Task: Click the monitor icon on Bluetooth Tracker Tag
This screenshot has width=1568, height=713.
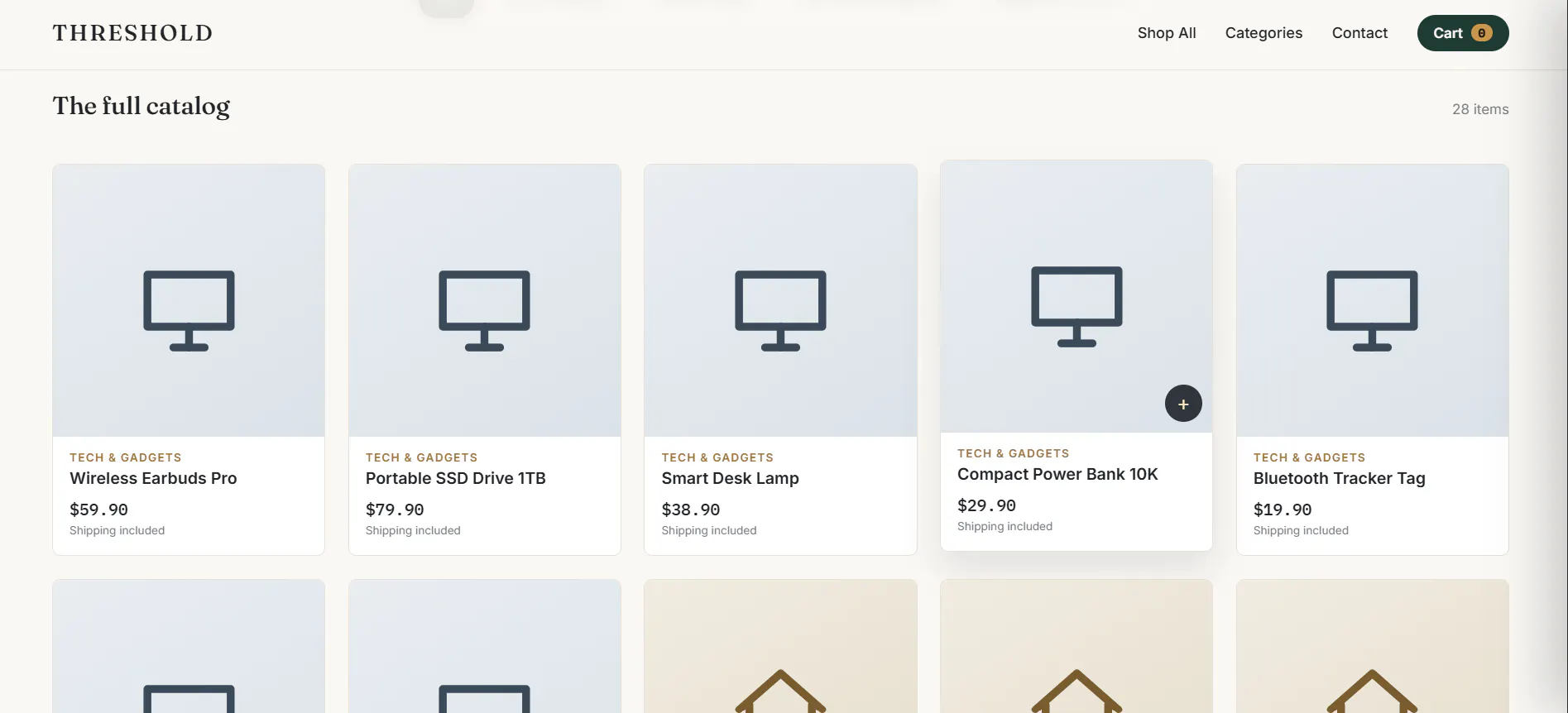Action: click(x=1372, y=310)
